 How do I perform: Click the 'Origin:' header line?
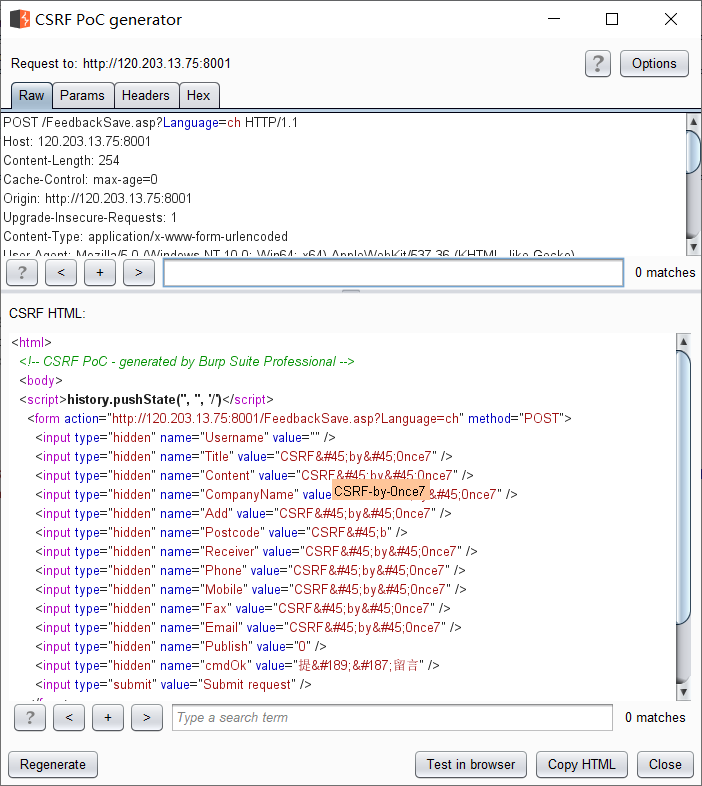pyautogui.click(x=97, y=199)
